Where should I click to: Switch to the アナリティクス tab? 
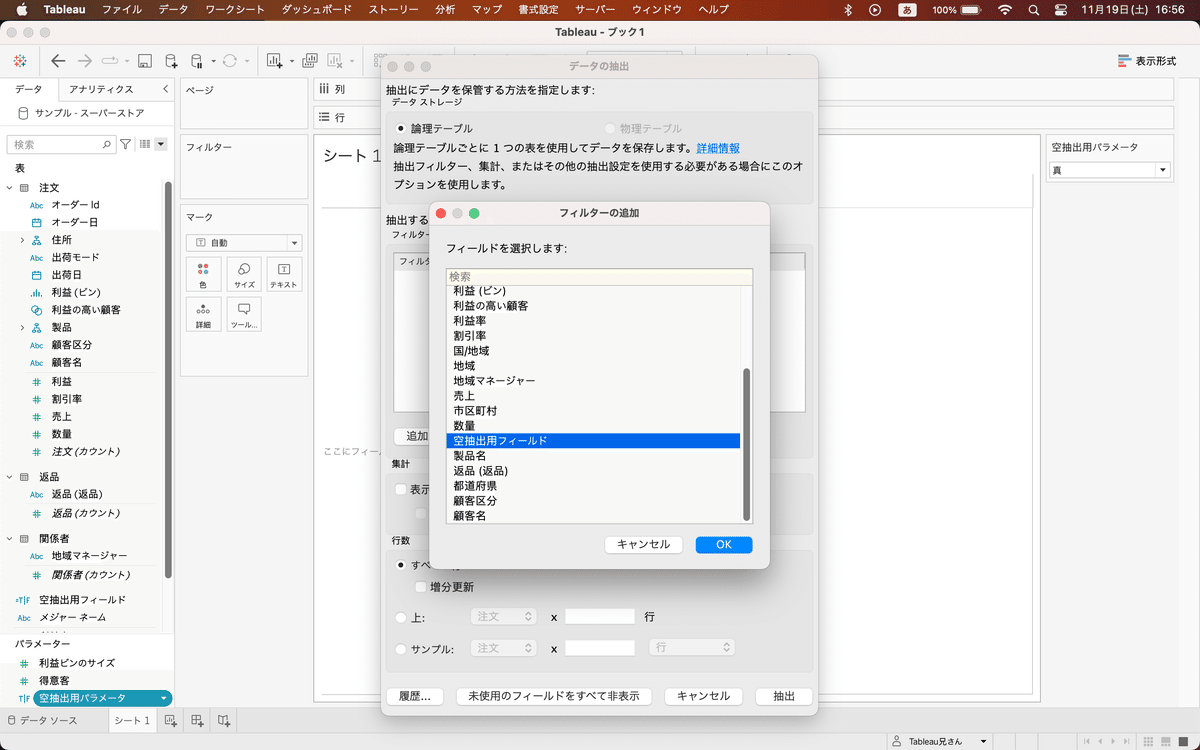[x=101, y=89]
